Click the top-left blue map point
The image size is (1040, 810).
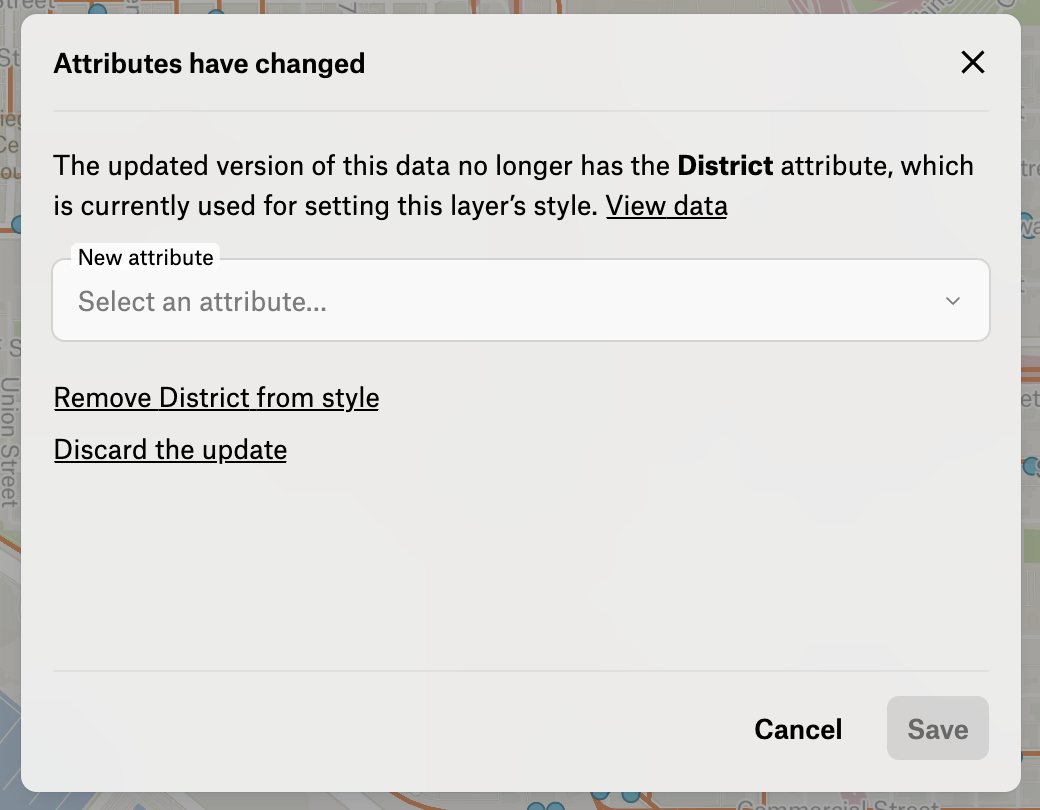[97, 10]
